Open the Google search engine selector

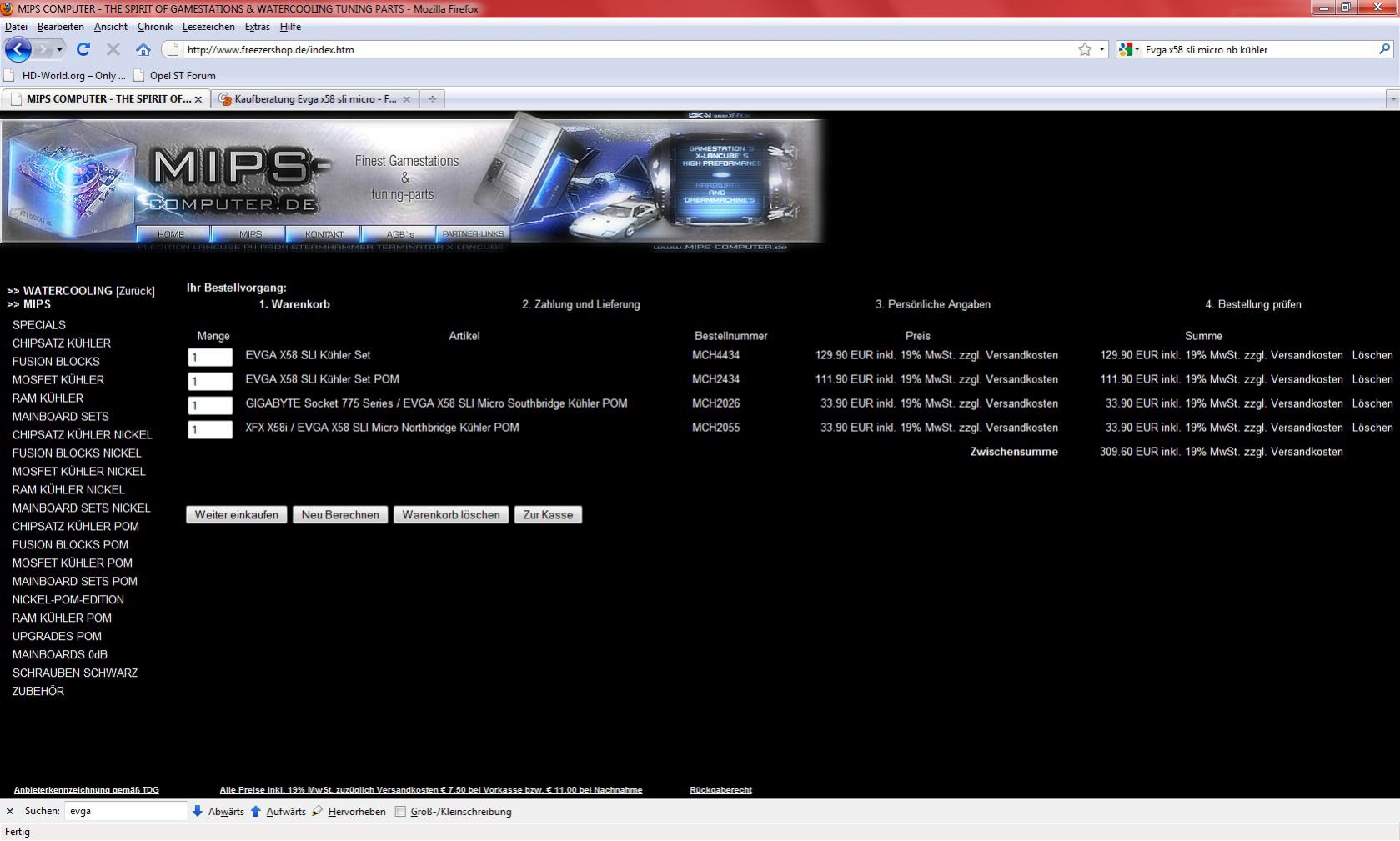tap(1128, 49)
